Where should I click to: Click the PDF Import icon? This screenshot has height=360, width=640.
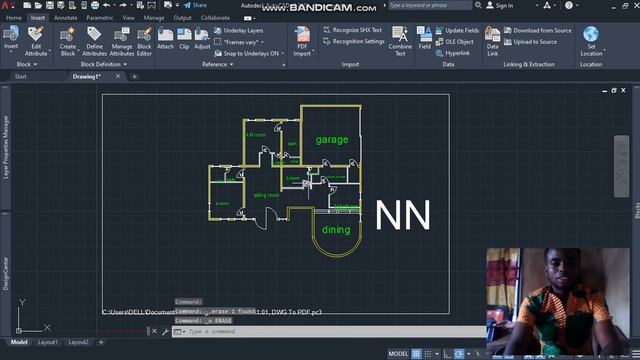pos(302,35)
